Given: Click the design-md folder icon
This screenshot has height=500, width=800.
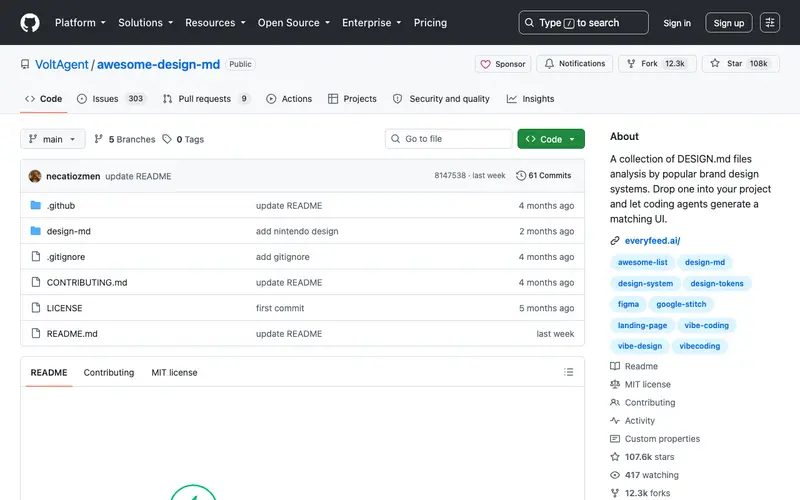Looking at the screenshot, I should pyautogui.click(x=35, y=231).
